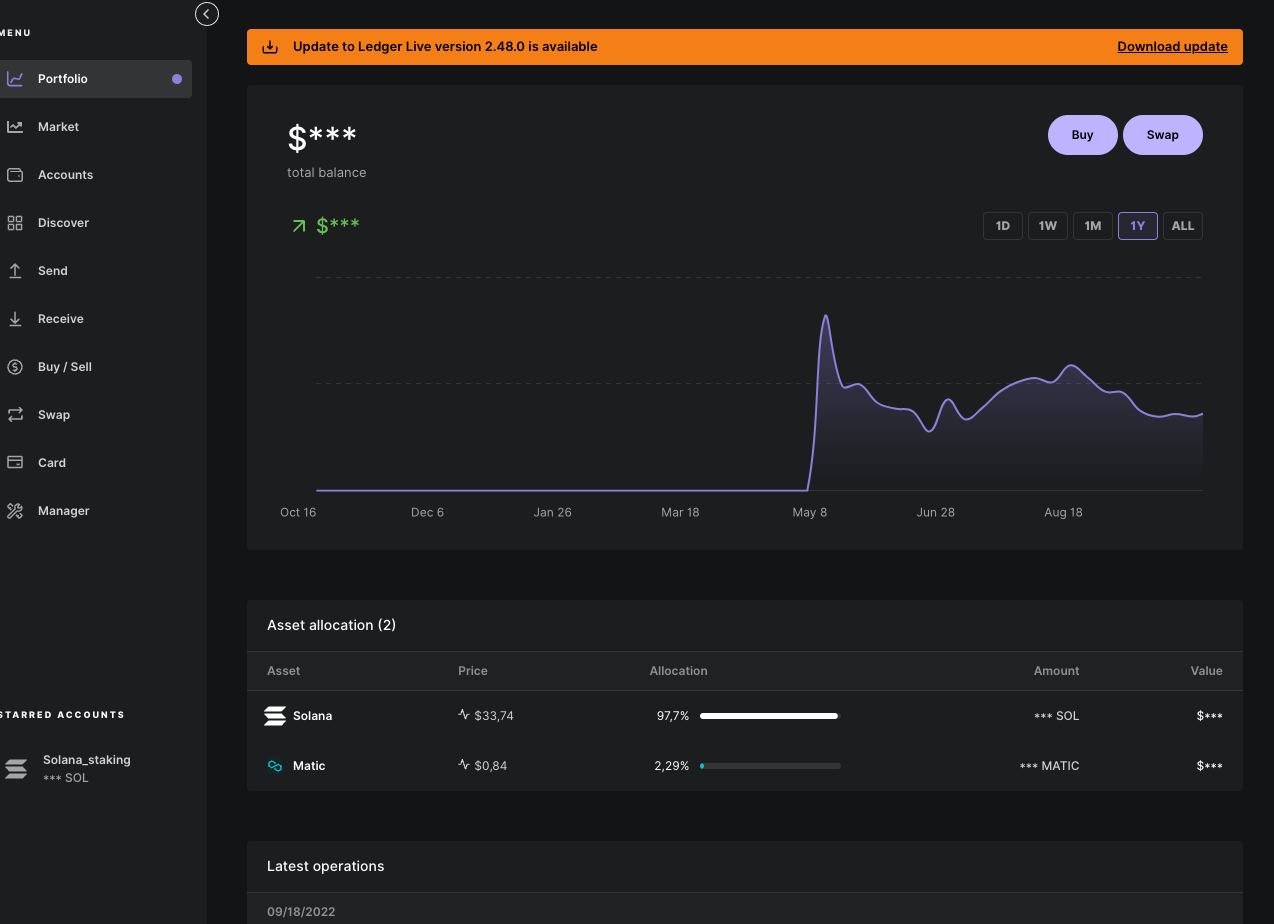
Task: Click the price pulse icon beside $0,84
Action: (464, 765)
